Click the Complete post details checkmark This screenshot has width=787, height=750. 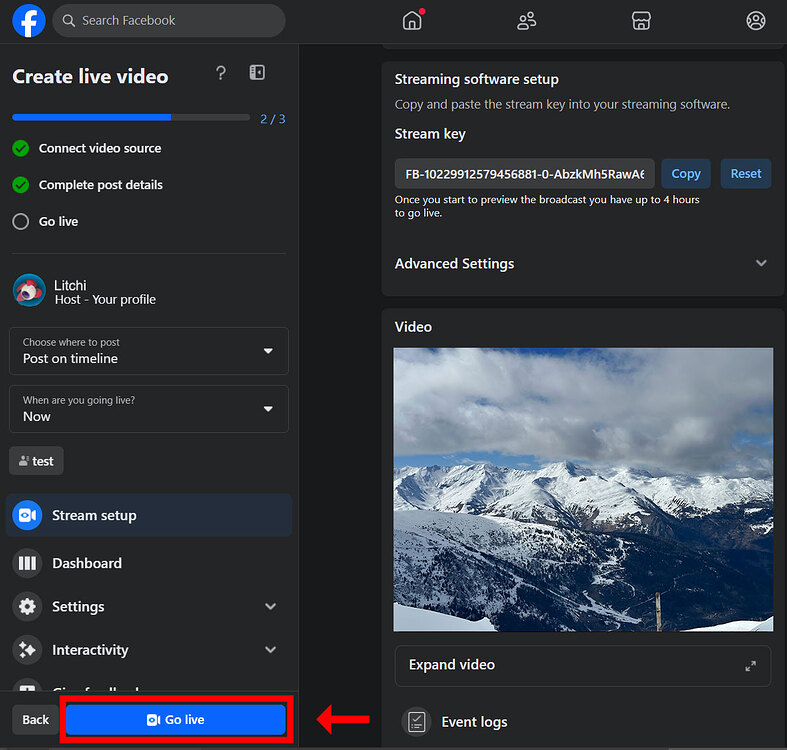[x=20, y=185]
